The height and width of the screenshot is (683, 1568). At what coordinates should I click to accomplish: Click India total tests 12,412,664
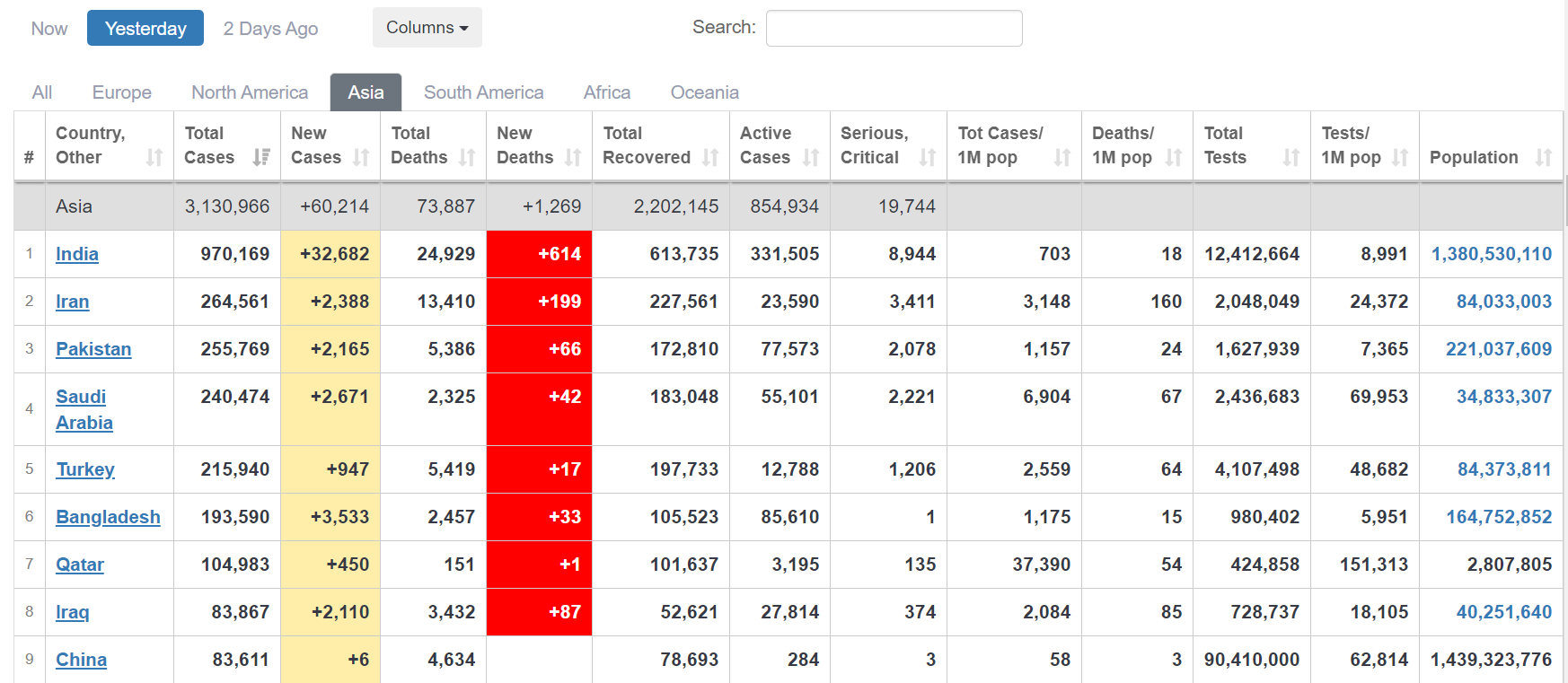[1252, 254]
